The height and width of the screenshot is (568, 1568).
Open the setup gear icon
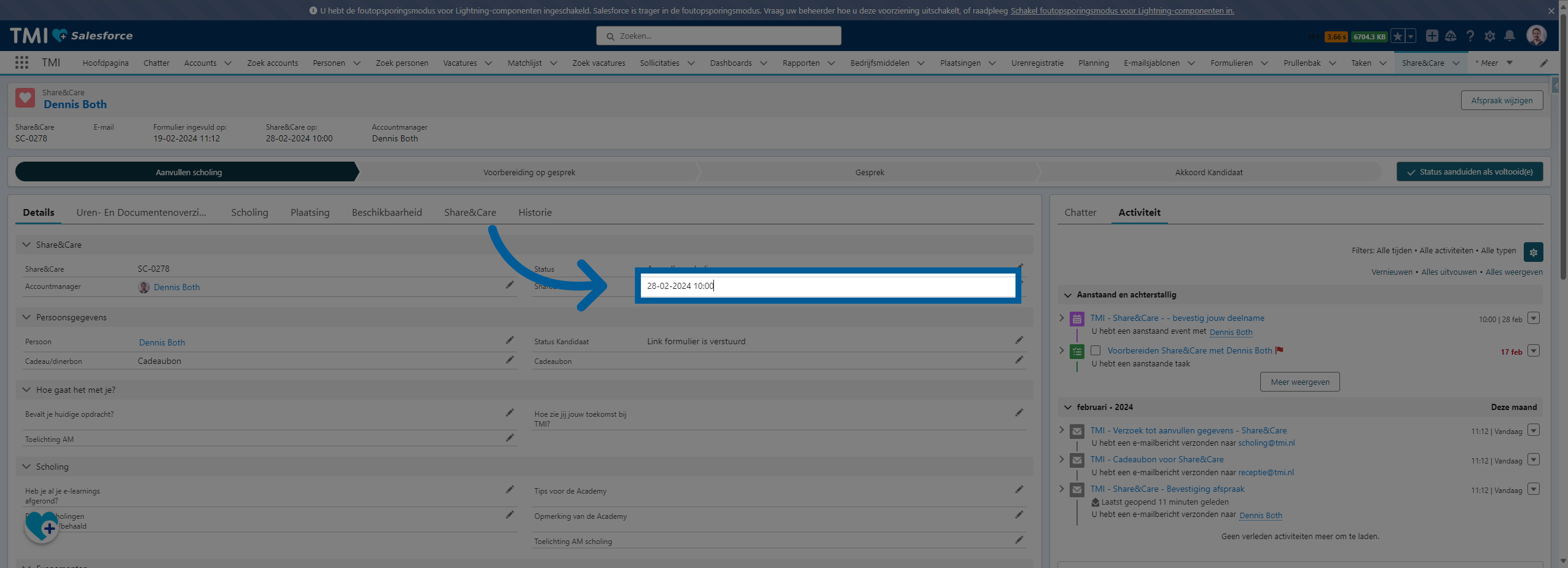coord(1489,36)
